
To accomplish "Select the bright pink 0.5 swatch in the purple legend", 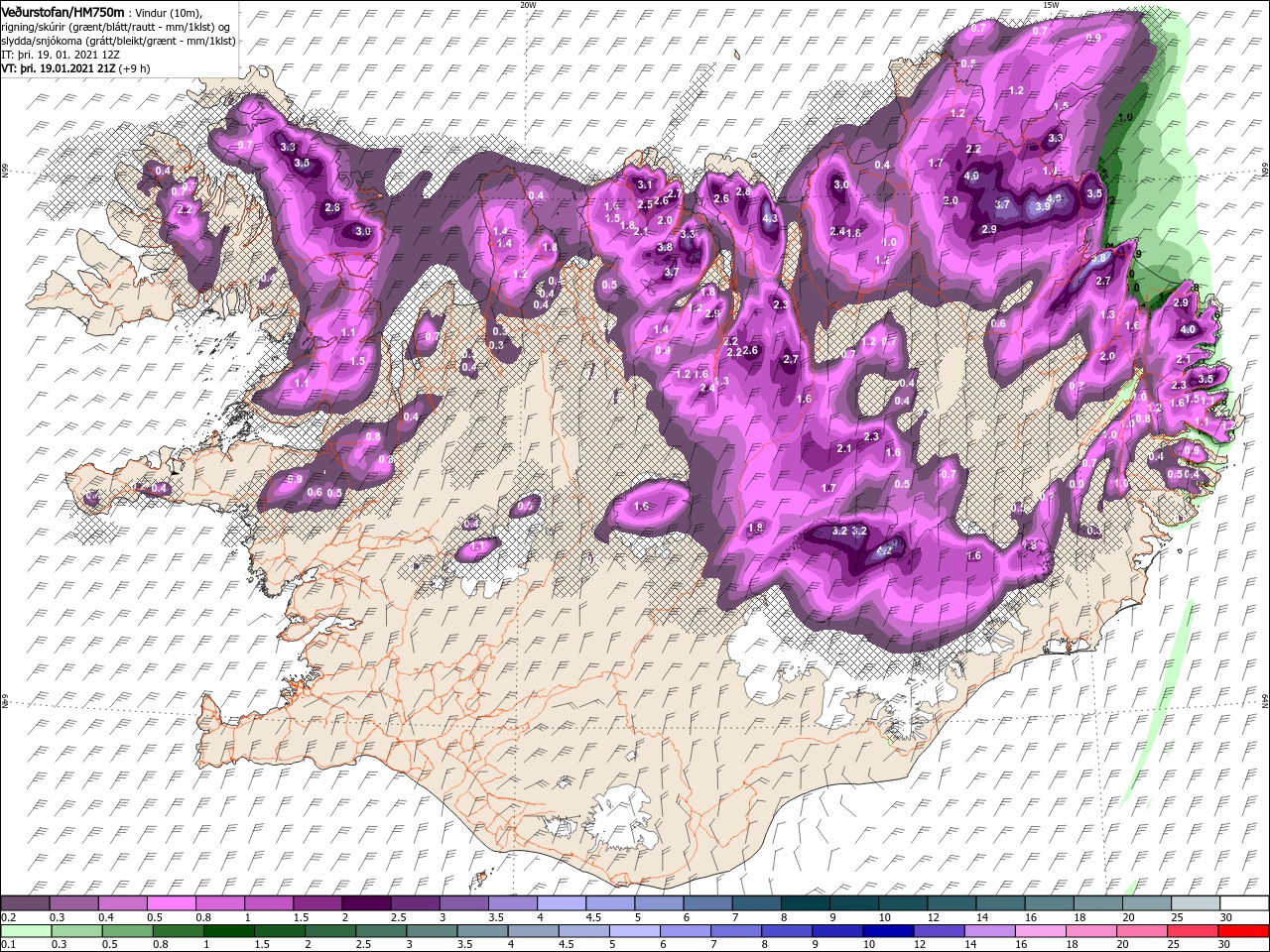I will click(x=172, y=903).
